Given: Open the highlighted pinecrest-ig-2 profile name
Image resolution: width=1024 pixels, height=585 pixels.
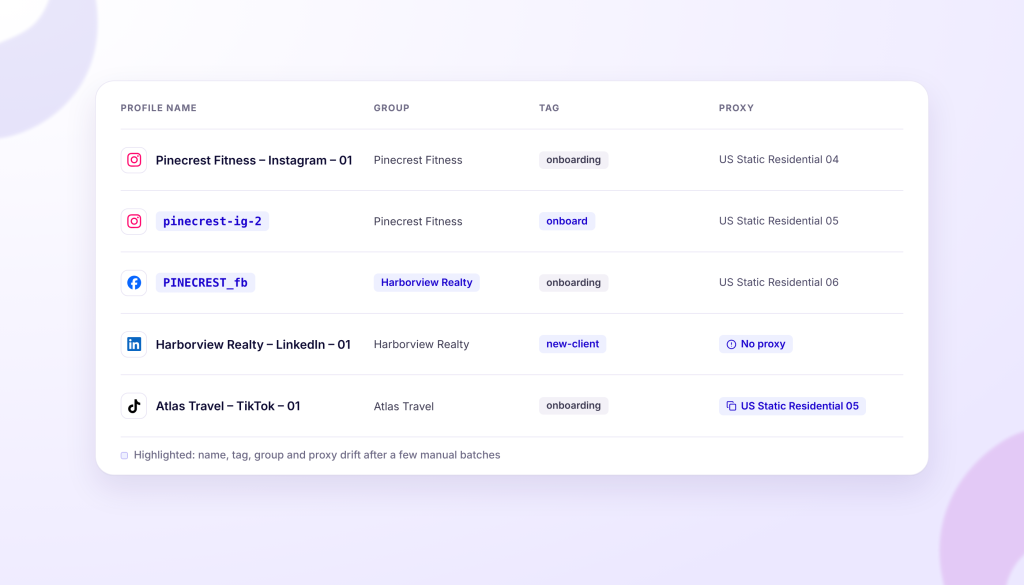Looking at the screenshot, I should click(212, 221).
